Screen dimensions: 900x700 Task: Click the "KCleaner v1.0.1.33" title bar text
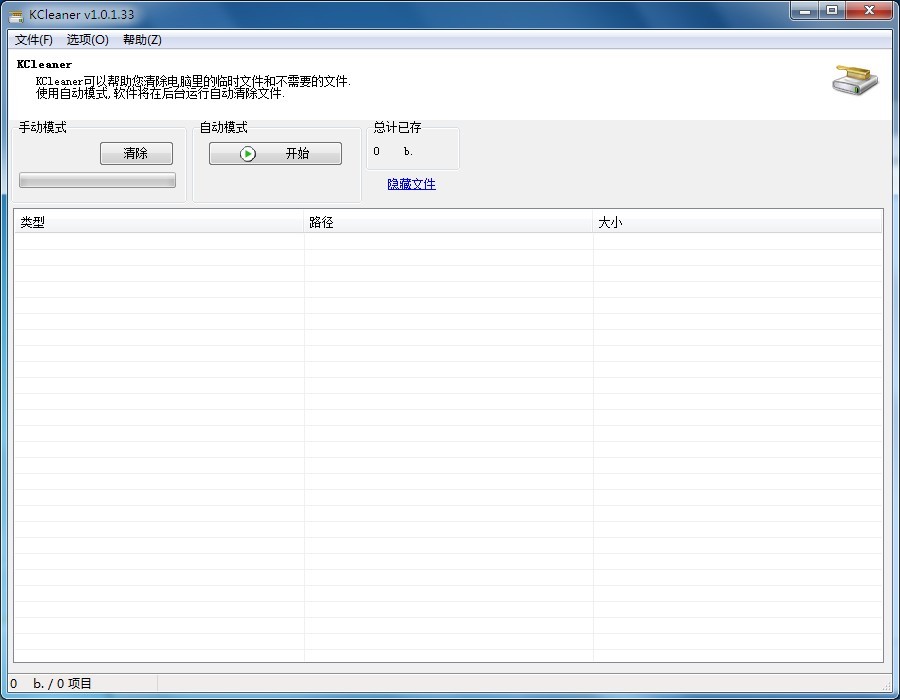point(82,15)
